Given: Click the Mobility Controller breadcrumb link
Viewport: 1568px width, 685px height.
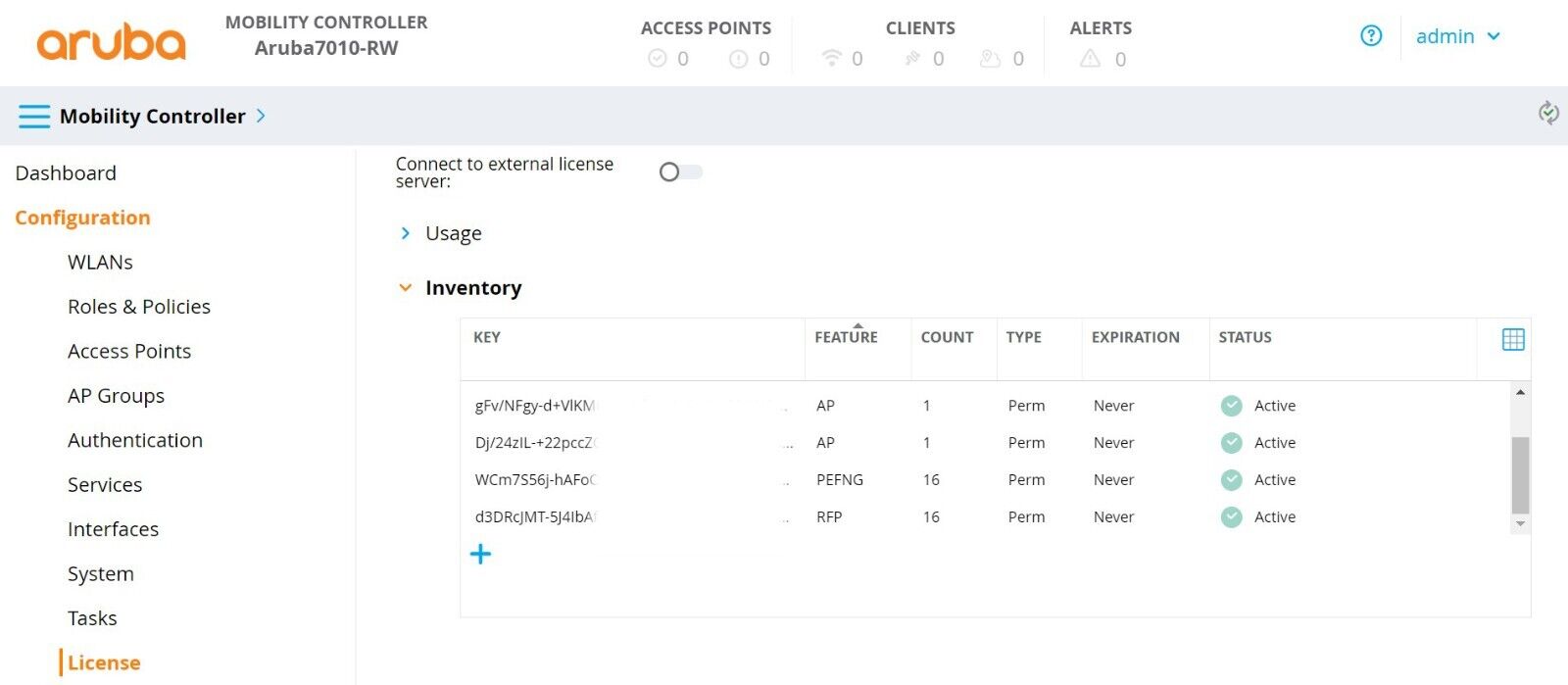Looking at the screenshot, I should pos(152,117).
